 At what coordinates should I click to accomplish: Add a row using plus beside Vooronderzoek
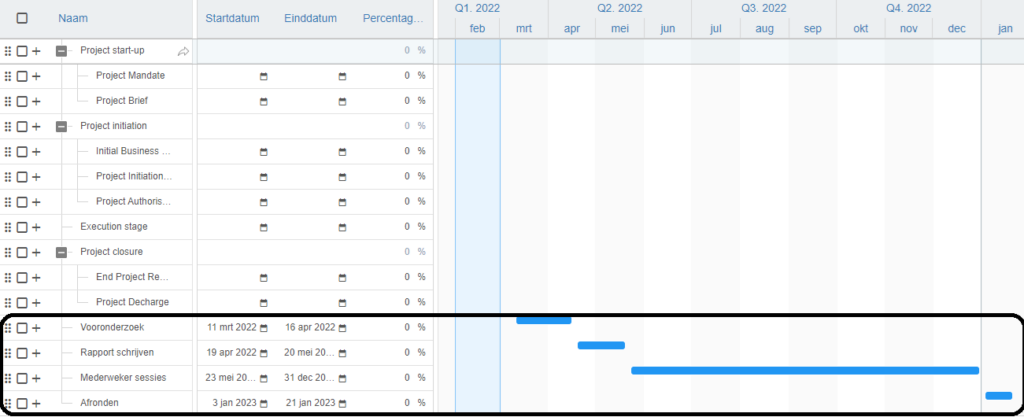tap(36, 328)
